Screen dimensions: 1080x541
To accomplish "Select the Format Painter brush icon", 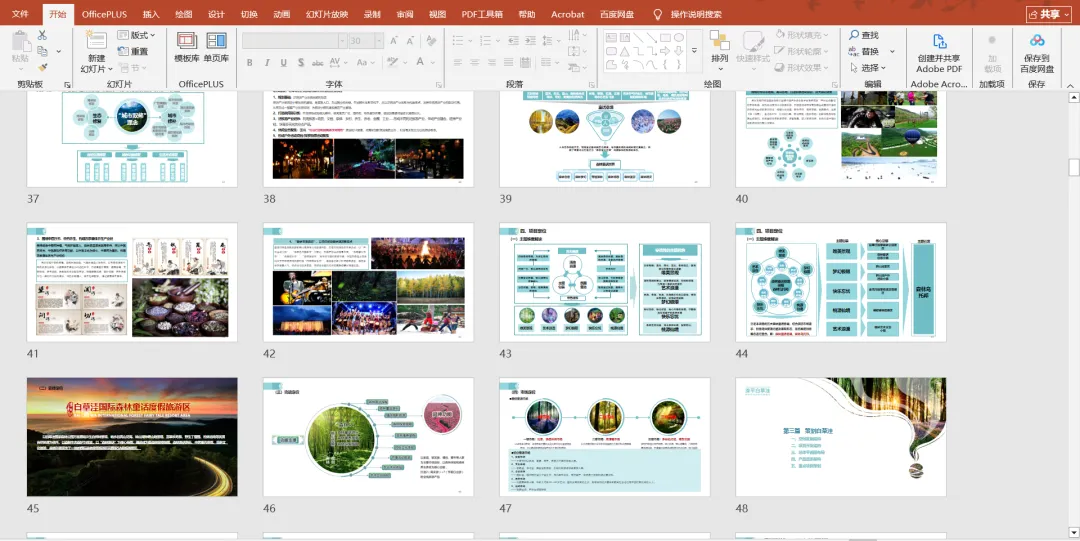I will click(x=42, y=68).
